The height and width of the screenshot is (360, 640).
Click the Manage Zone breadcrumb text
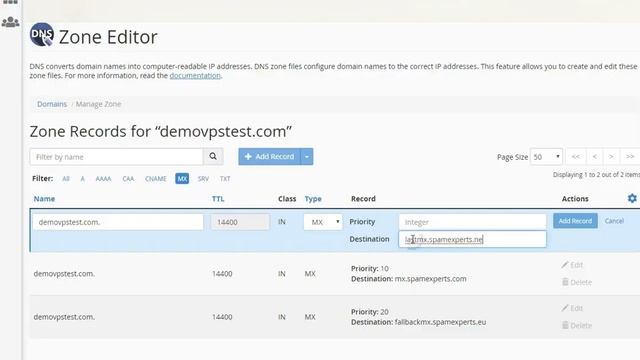tap(98, 104)
